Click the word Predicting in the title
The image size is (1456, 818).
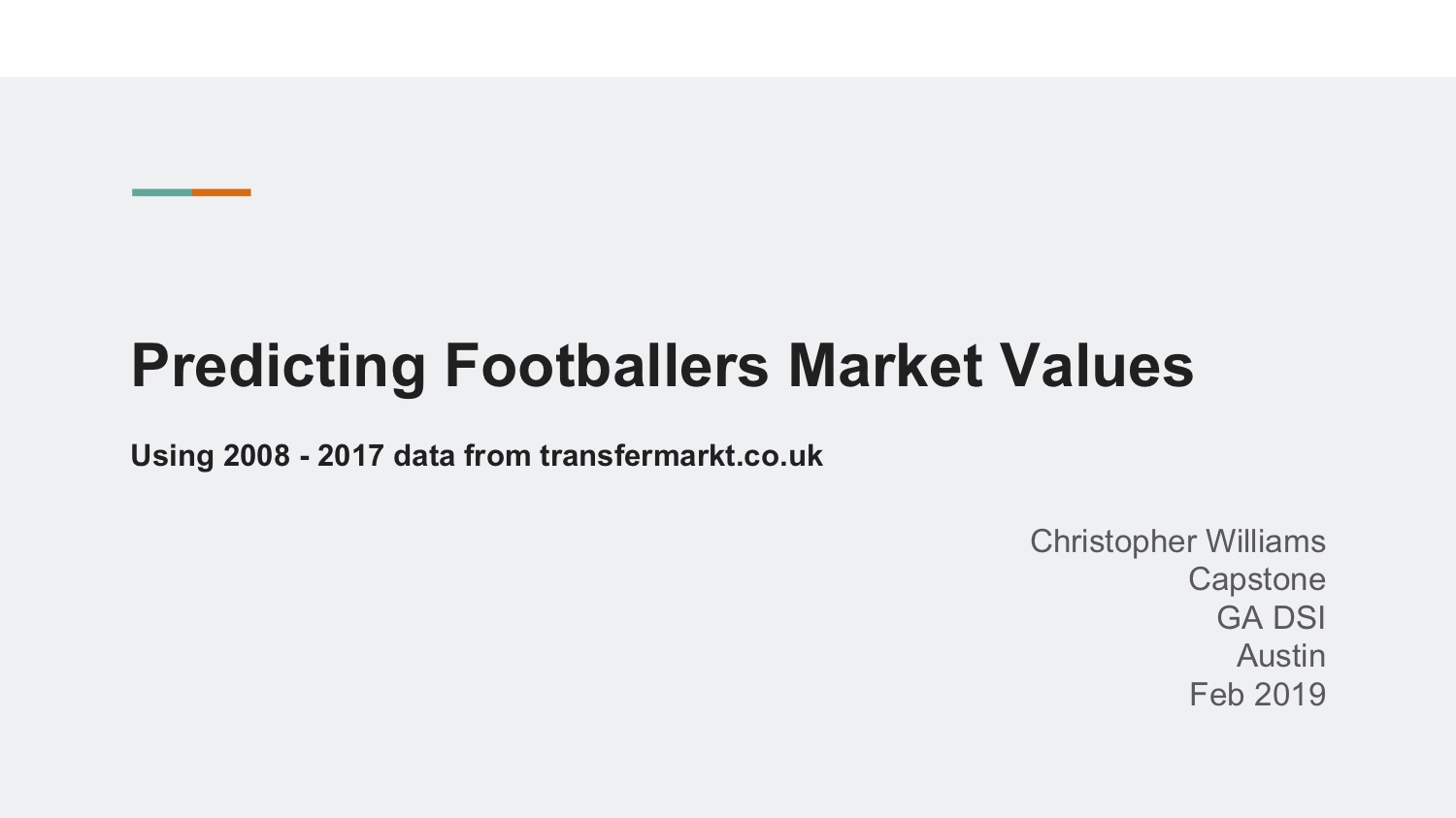pyautogui.click(x=279, y=366)
